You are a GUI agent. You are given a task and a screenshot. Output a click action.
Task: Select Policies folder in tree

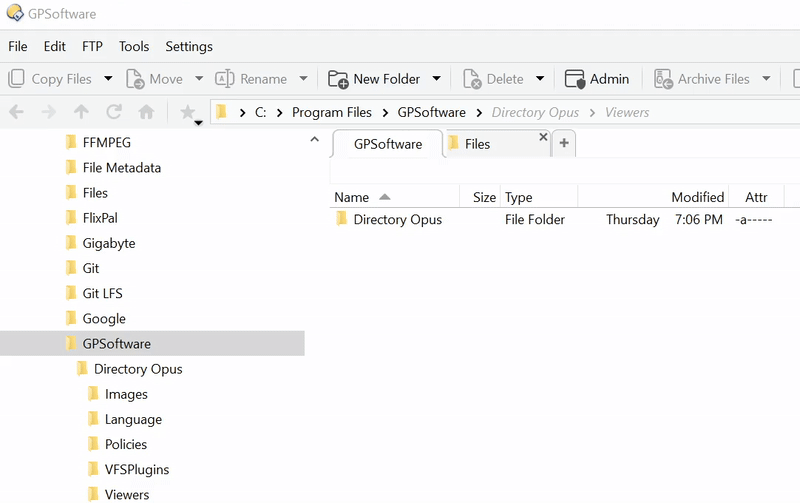[x=126, y=444]
